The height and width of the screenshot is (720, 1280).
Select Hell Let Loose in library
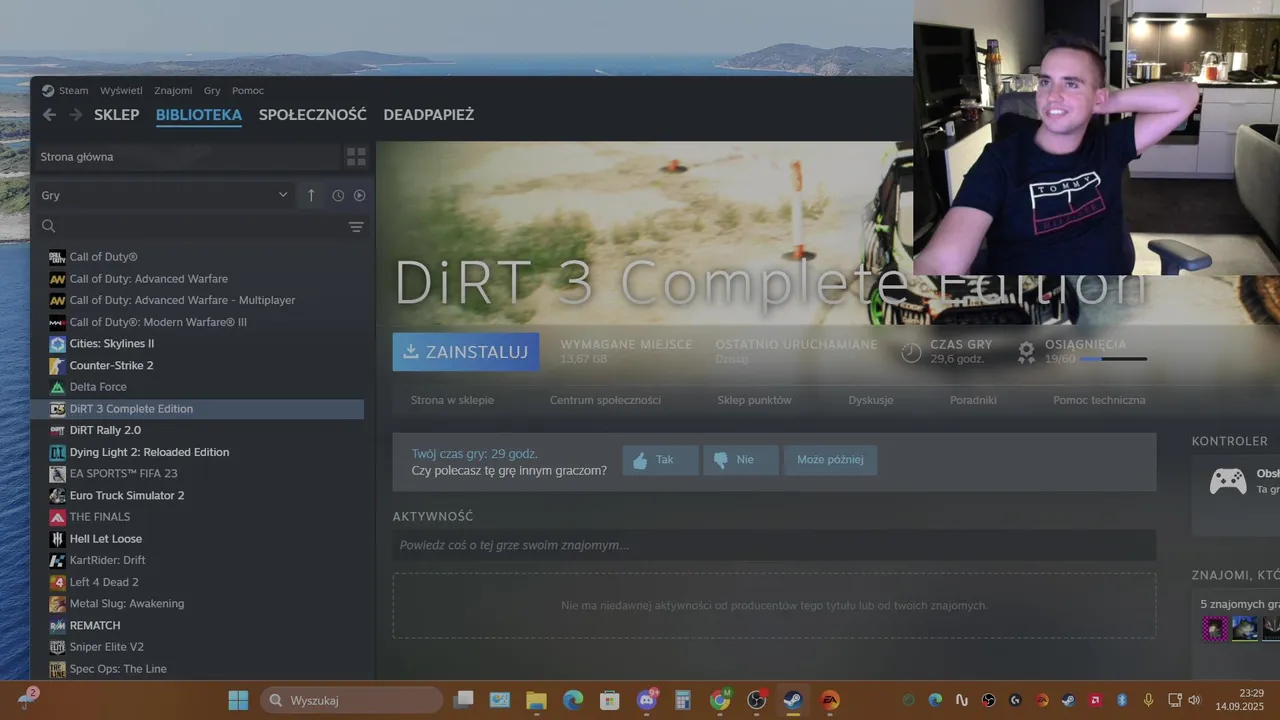coord(197,538)
